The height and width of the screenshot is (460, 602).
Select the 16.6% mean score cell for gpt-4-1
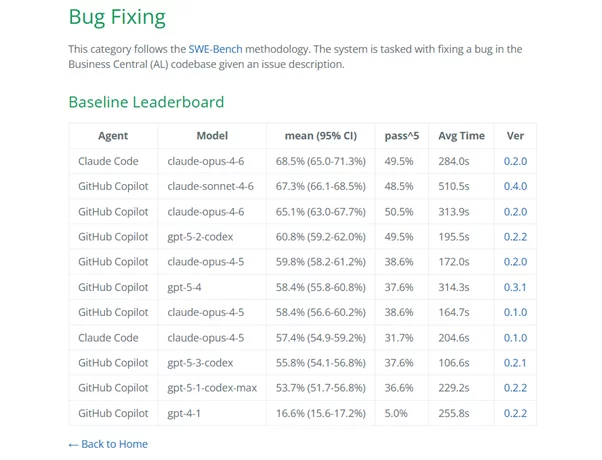point(320,413)
